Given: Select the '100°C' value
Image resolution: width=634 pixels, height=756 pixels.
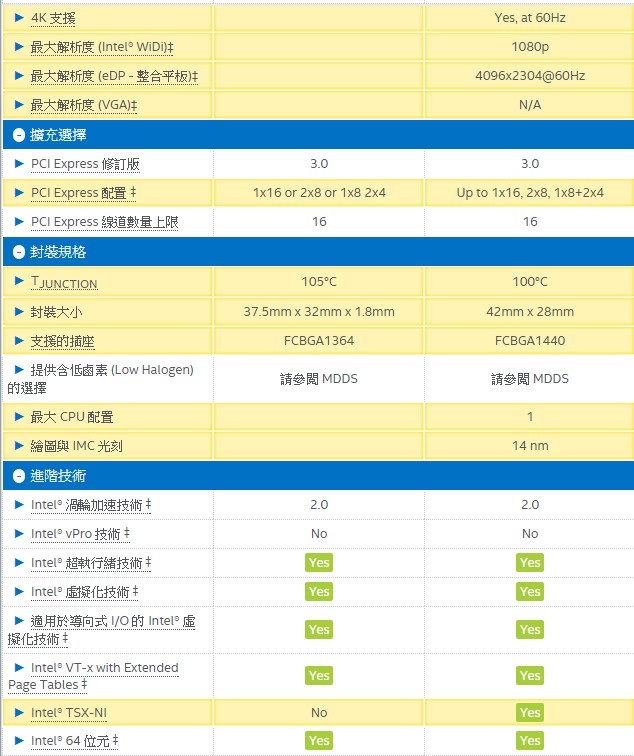Looking at the screenshot, I should pyautogui.click(x=530, y=281).
